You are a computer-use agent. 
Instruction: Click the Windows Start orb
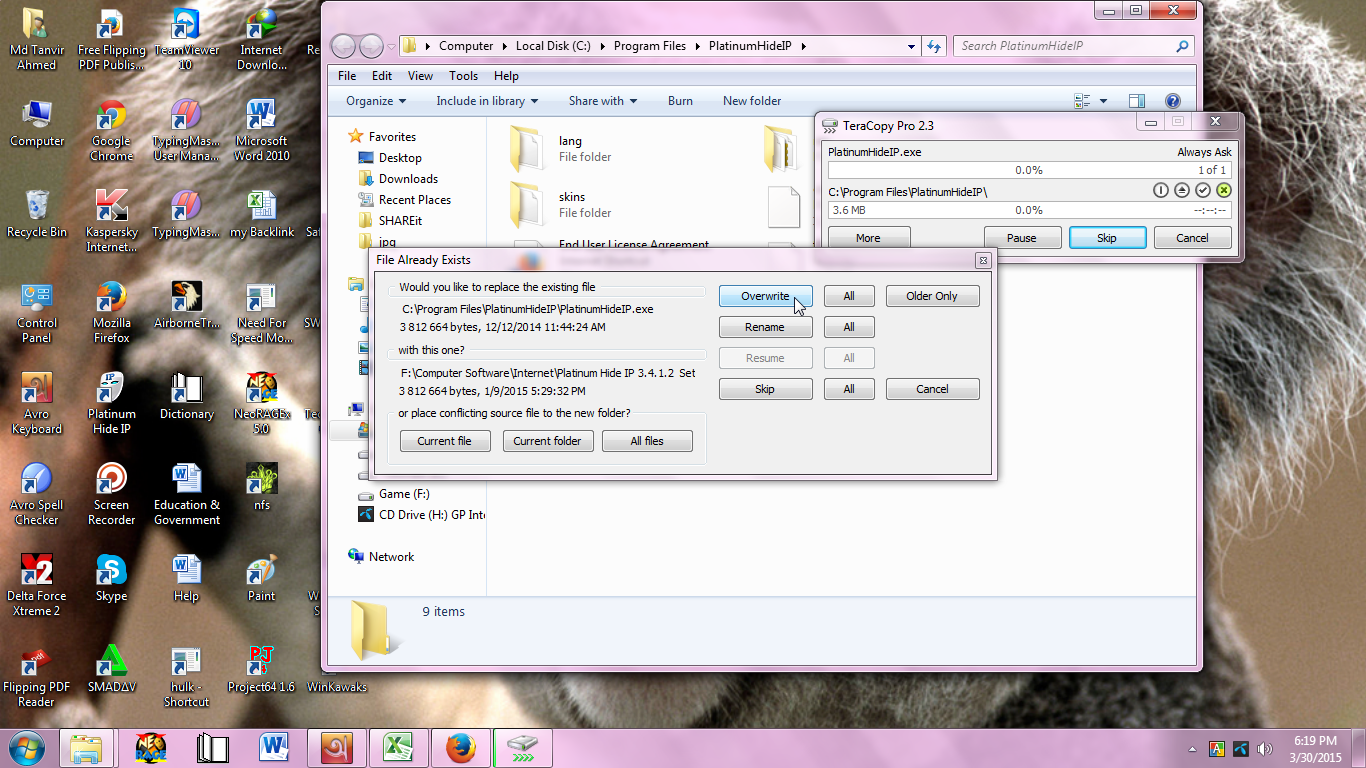[x=26, y=748]
